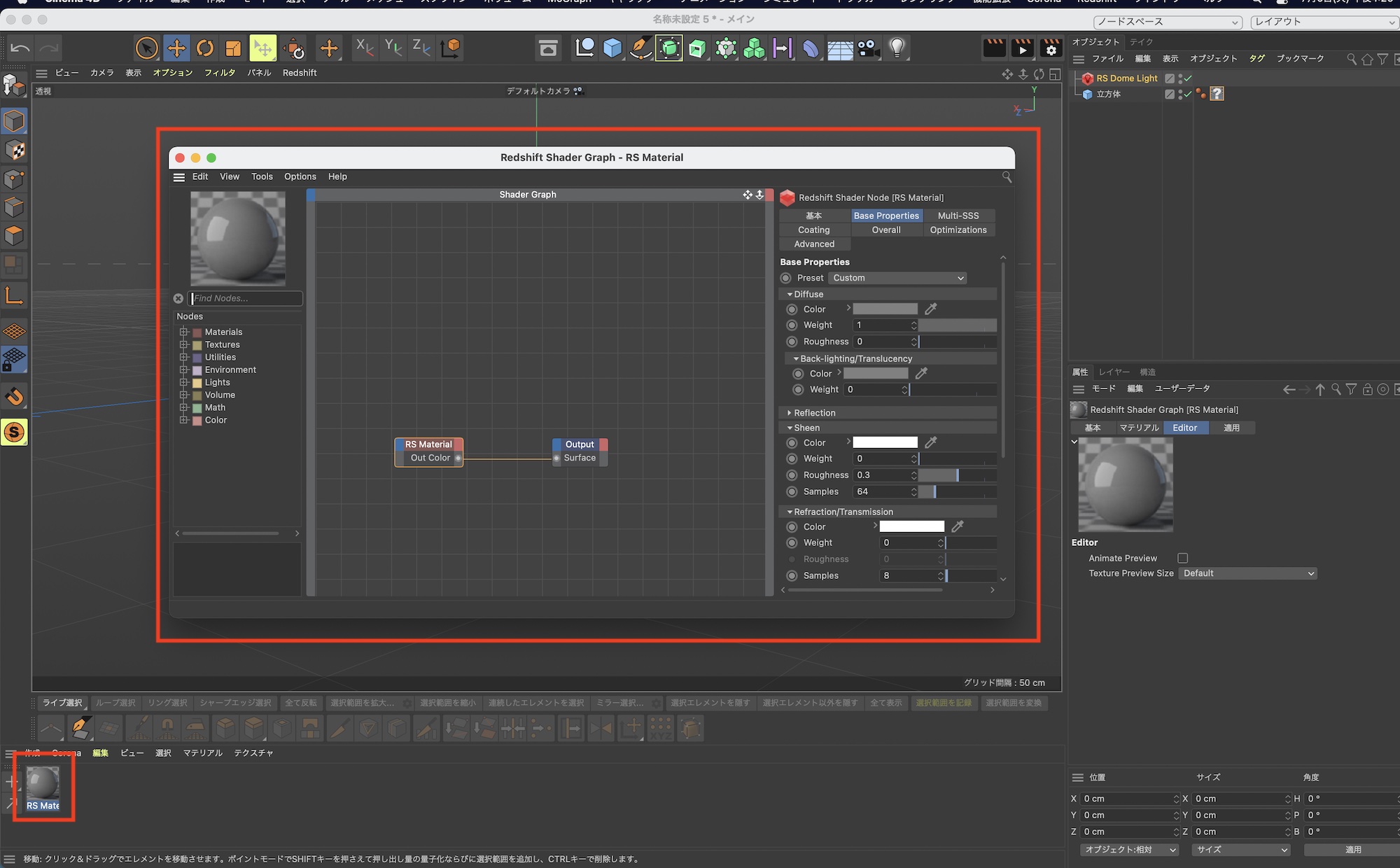Open Render Settings clapperboard gear icon
Image resolution: width=1400 pixels, height=868 pixels.
1051,48
